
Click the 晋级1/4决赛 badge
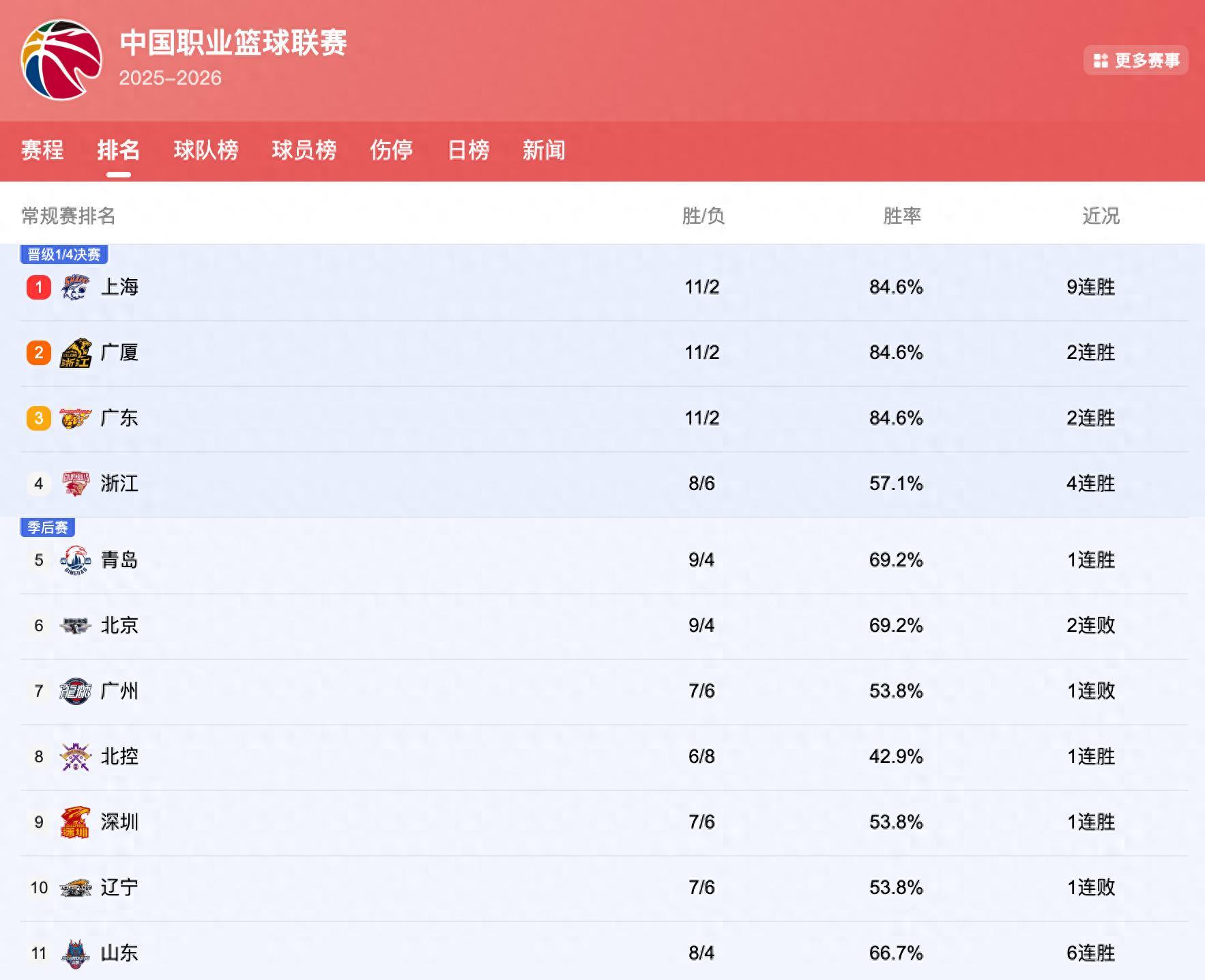click(63, 253)
